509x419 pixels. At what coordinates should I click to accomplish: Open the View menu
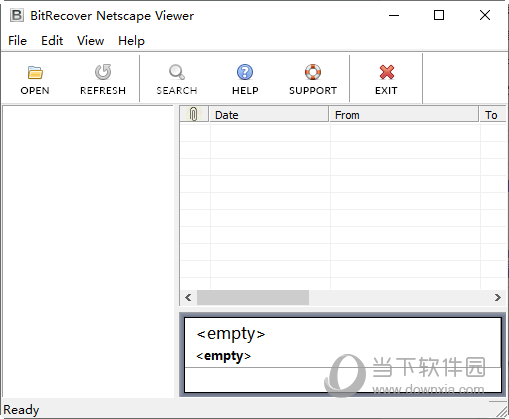91,41
